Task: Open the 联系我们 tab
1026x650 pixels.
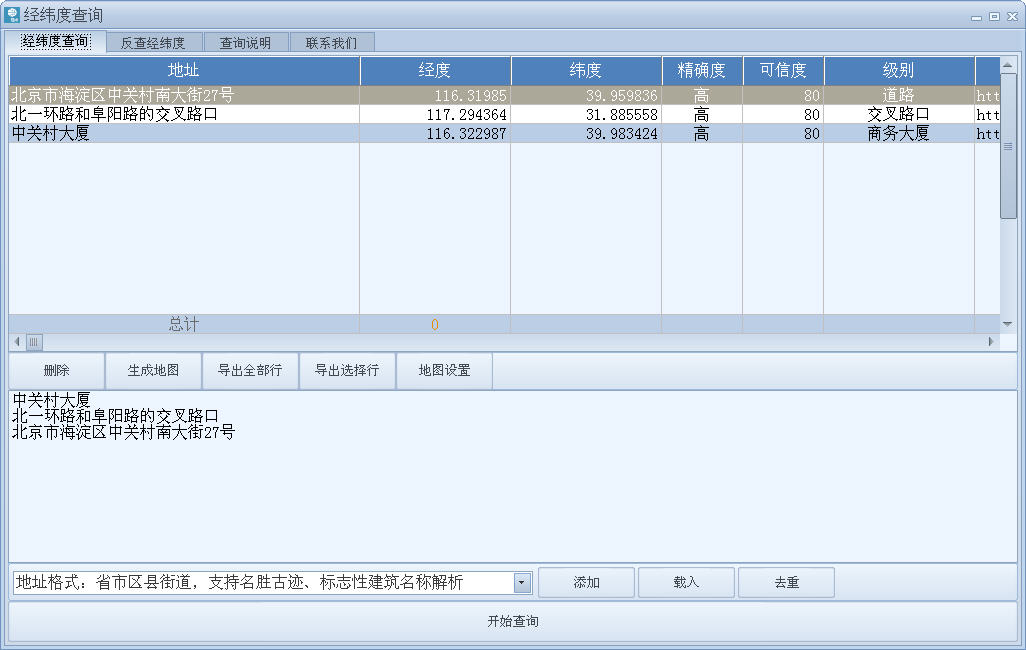Action: pos(332,43)
